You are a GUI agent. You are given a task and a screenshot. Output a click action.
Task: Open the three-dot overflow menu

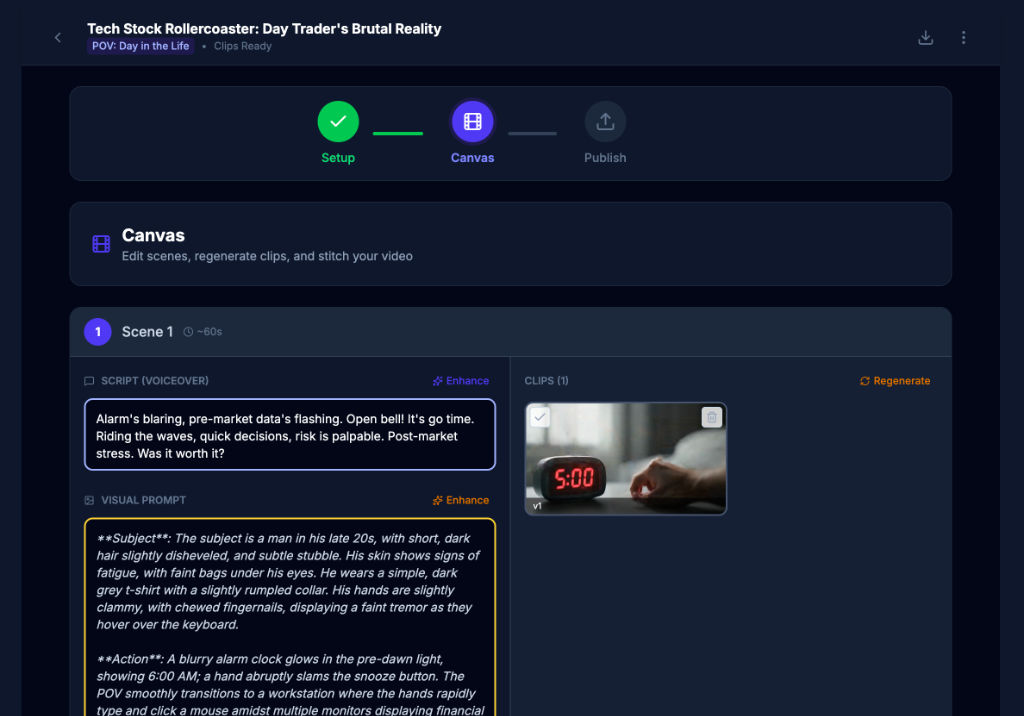click(x=963, y=37)
